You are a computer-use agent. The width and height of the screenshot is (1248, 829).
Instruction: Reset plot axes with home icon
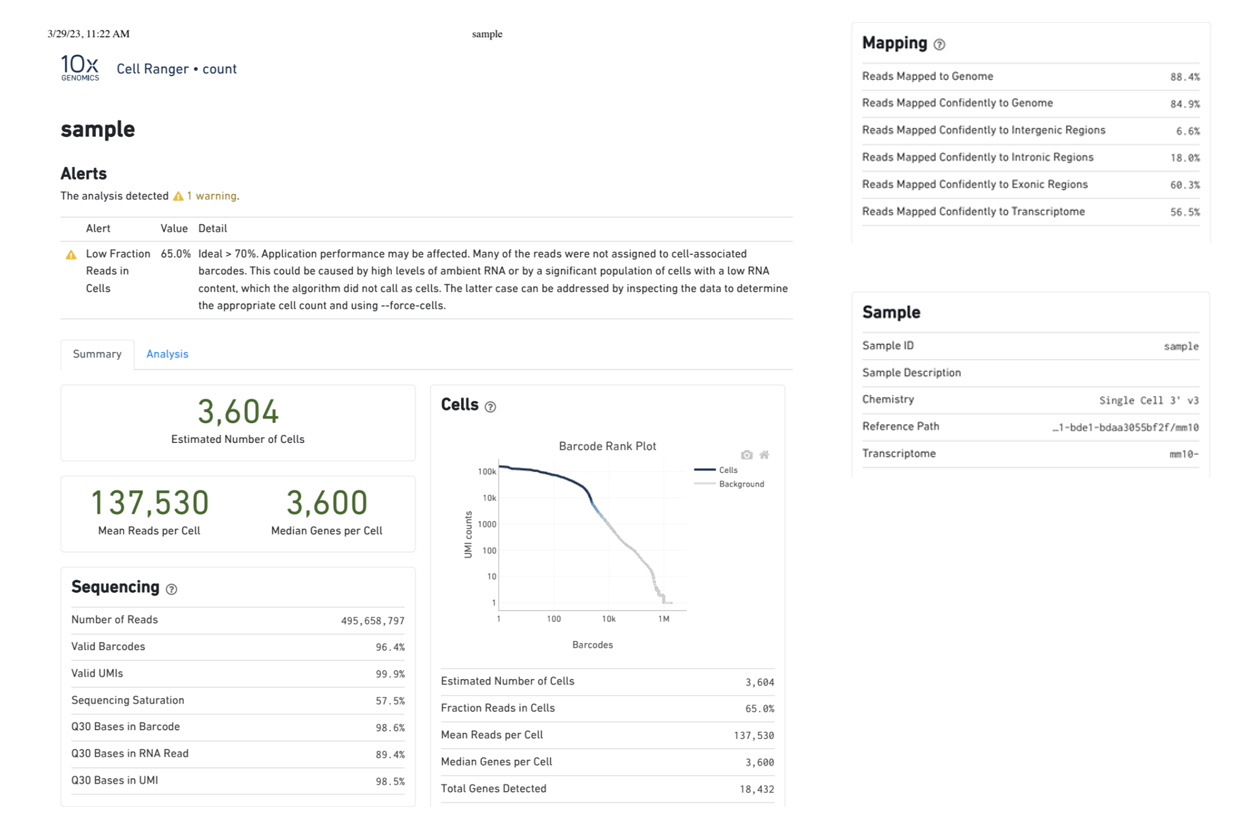point(764,455)
